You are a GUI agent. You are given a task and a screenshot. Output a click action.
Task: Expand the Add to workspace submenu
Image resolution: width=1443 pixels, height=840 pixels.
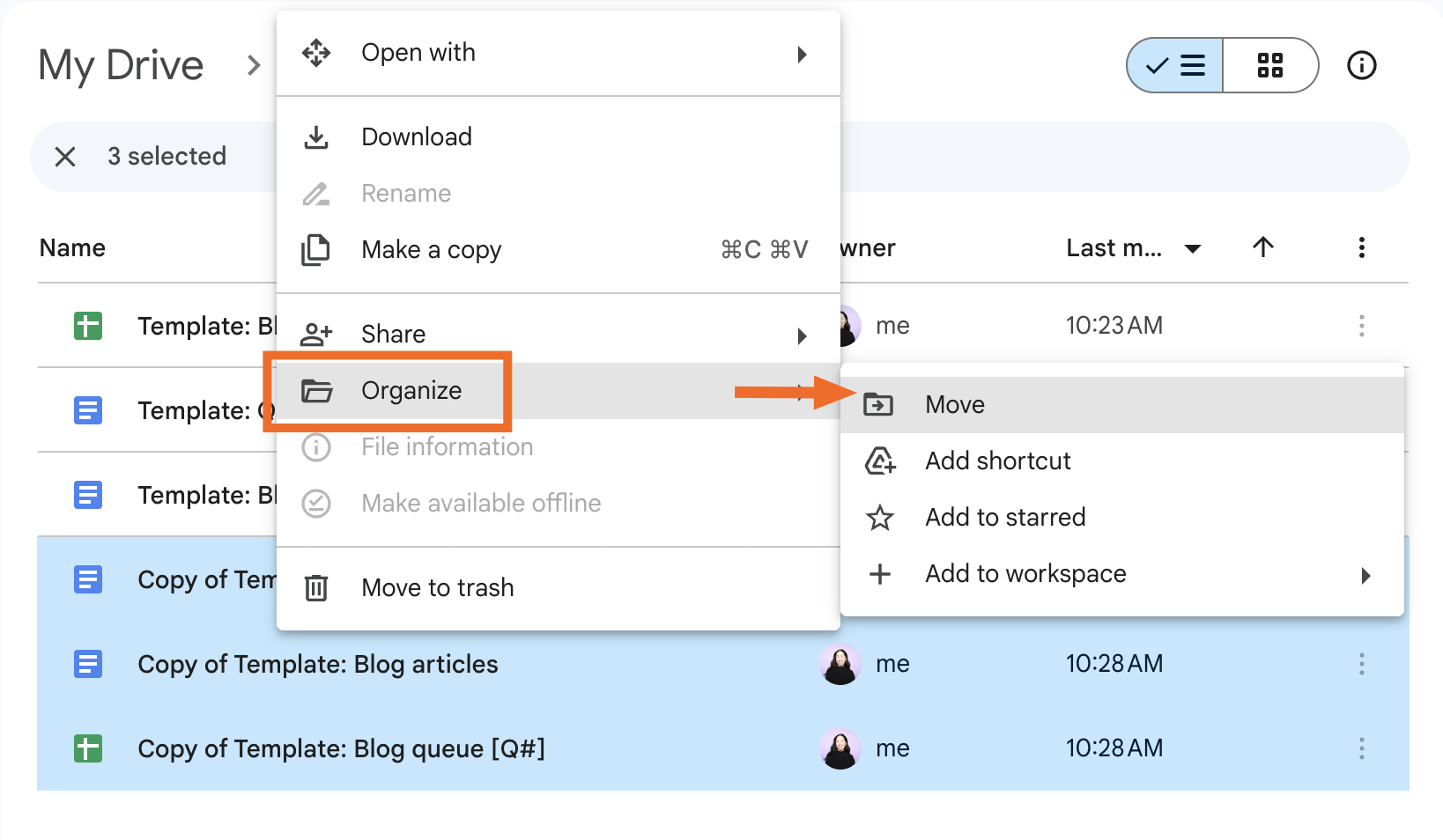(1365, 575)
